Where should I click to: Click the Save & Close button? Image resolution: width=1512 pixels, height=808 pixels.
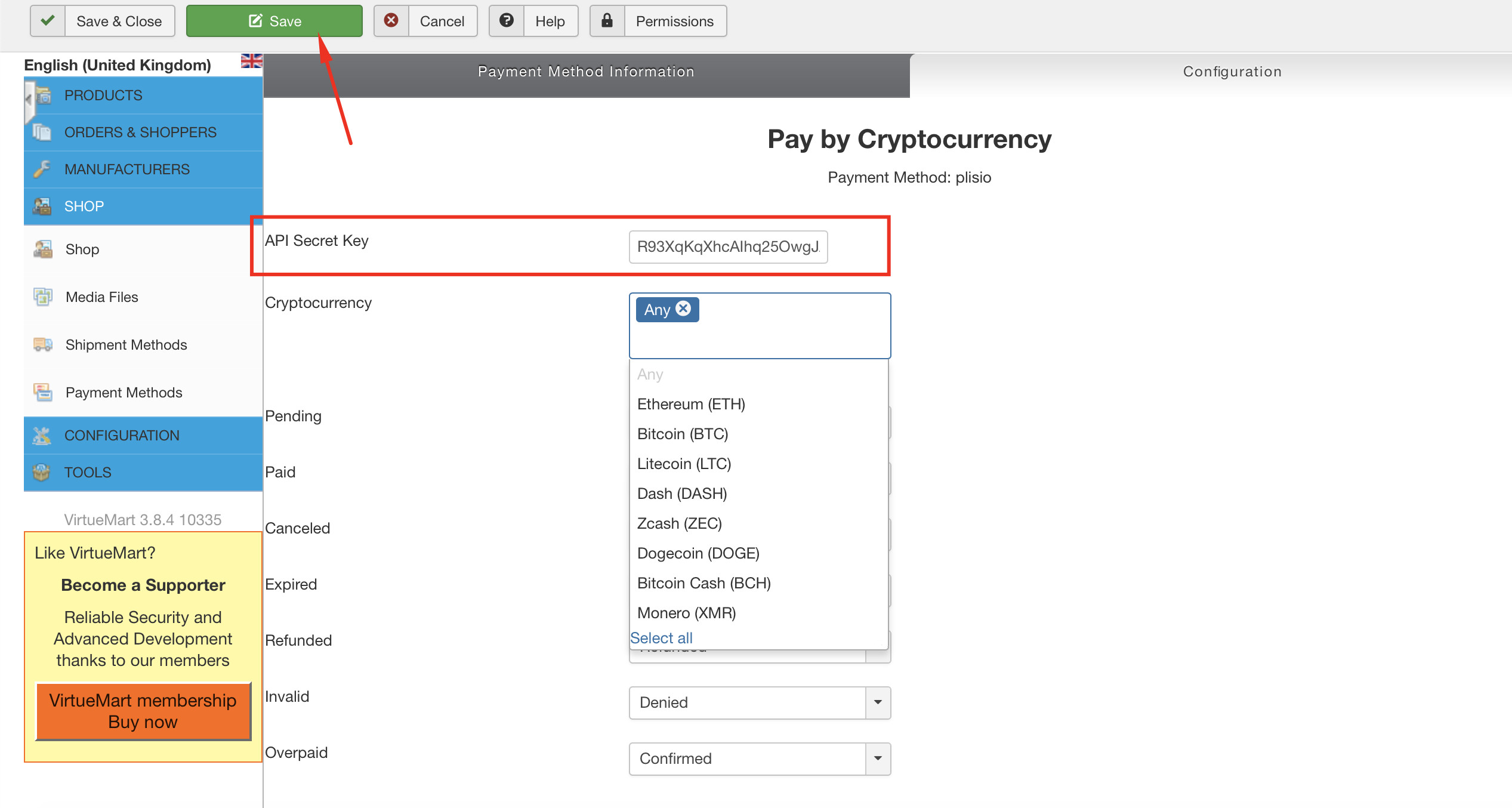click(103, 21)
